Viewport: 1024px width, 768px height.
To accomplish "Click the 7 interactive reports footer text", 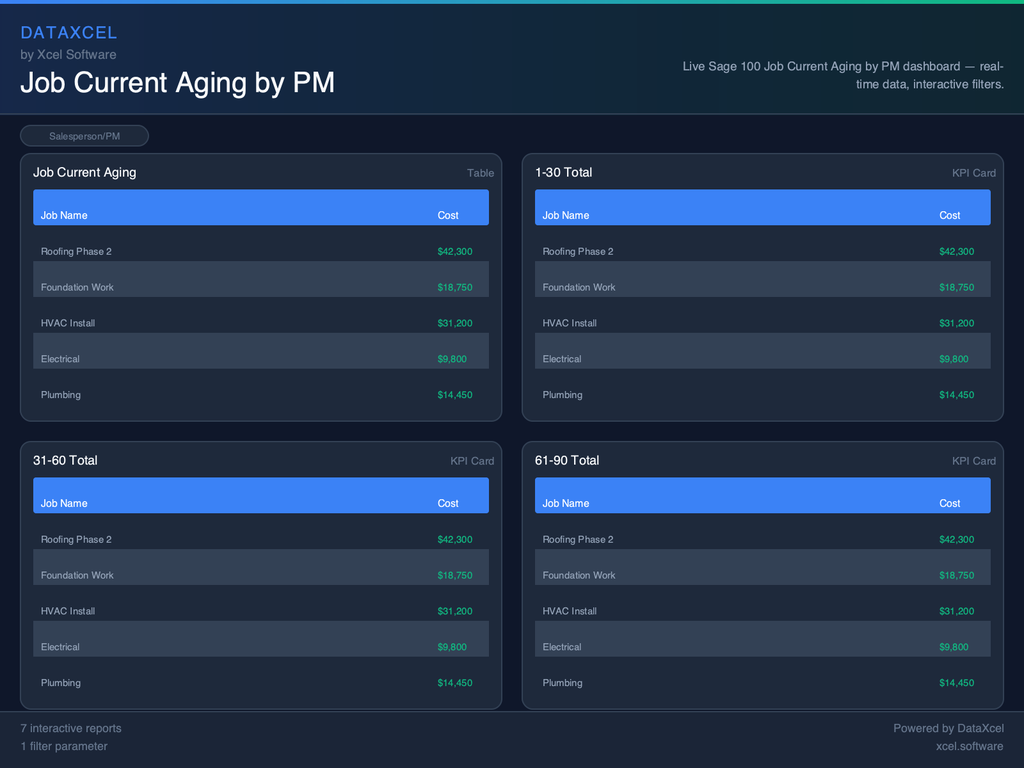I will pyautogui.click(x=71, y=728).
